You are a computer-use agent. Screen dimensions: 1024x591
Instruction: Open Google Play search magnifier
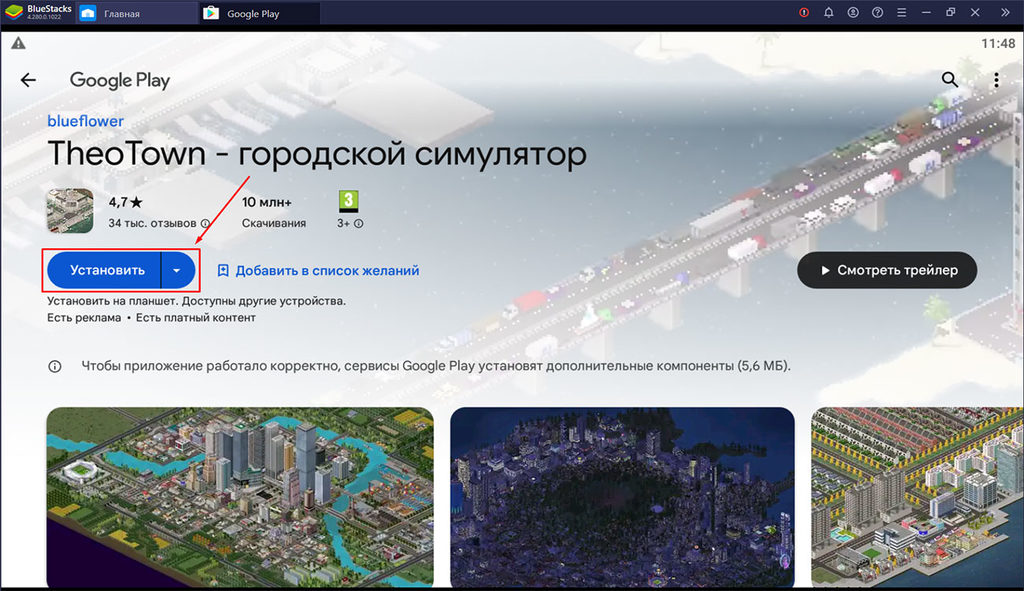[950, 80]
